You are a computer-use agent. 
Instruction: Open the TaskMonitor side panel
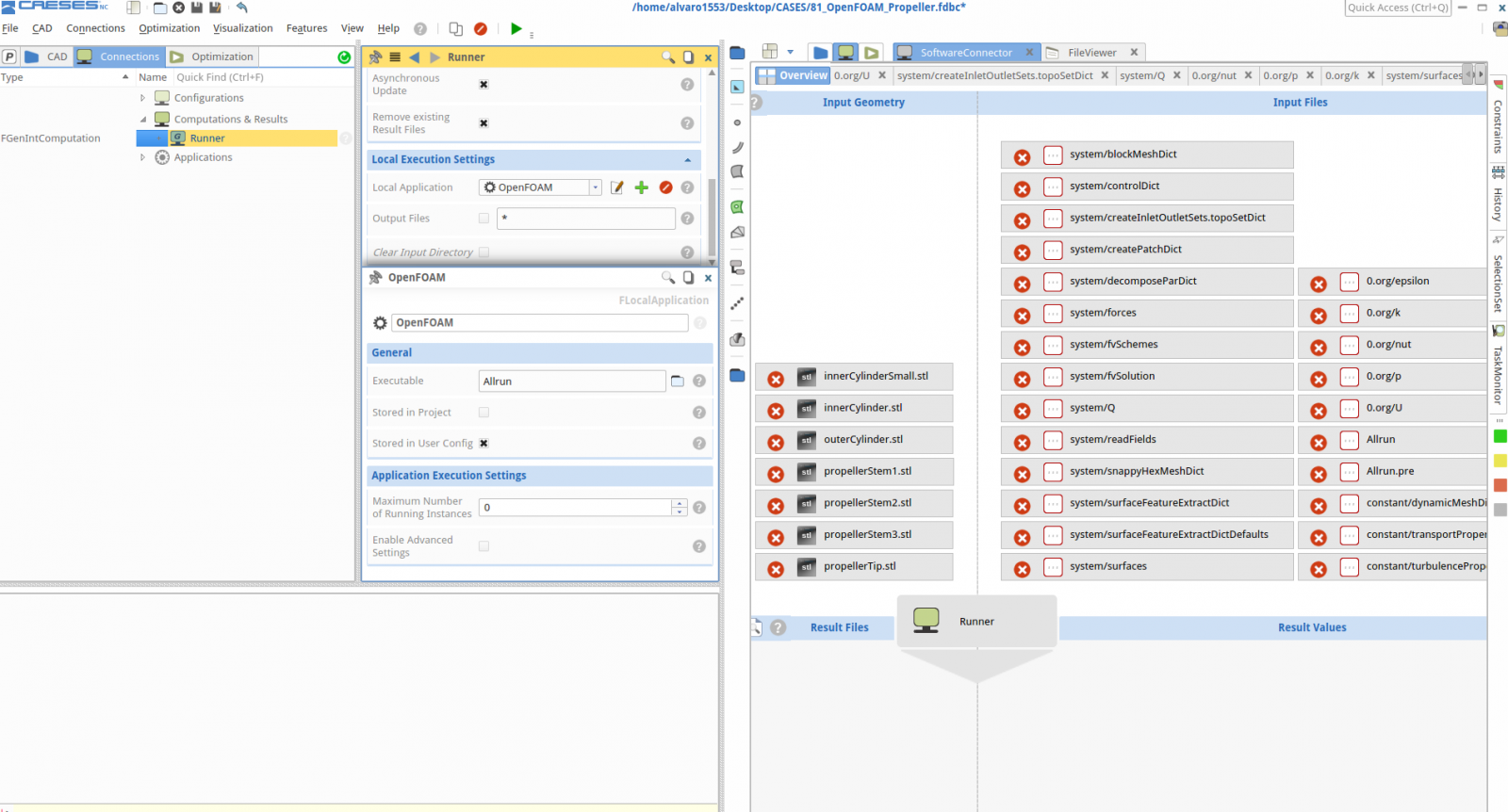1498,366
